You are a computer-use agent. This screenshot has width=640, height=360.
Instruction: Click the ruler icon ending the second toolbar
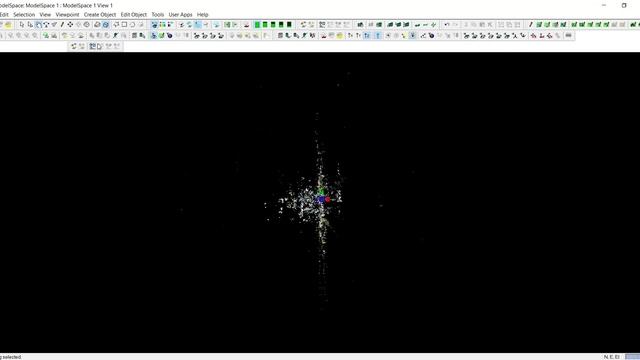tap(569, 36)
